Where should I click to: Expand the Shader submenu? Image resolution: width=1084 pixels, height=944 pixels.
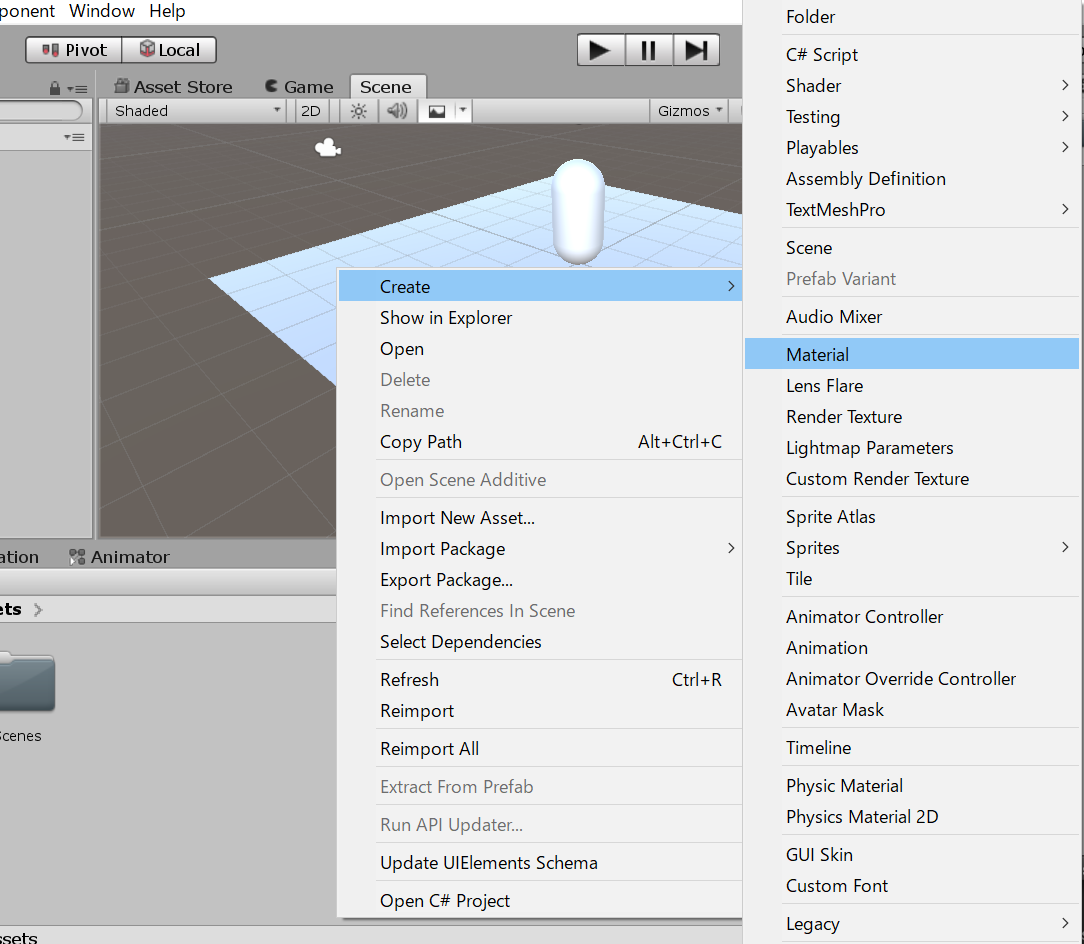point(912,86)
